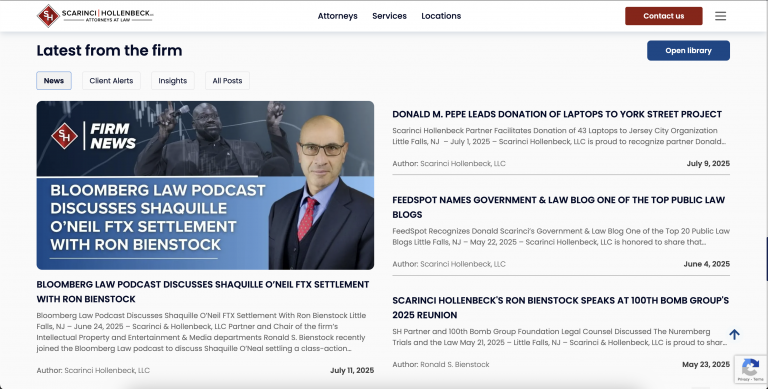Click the May 23, 2025 date

point(706,365)
